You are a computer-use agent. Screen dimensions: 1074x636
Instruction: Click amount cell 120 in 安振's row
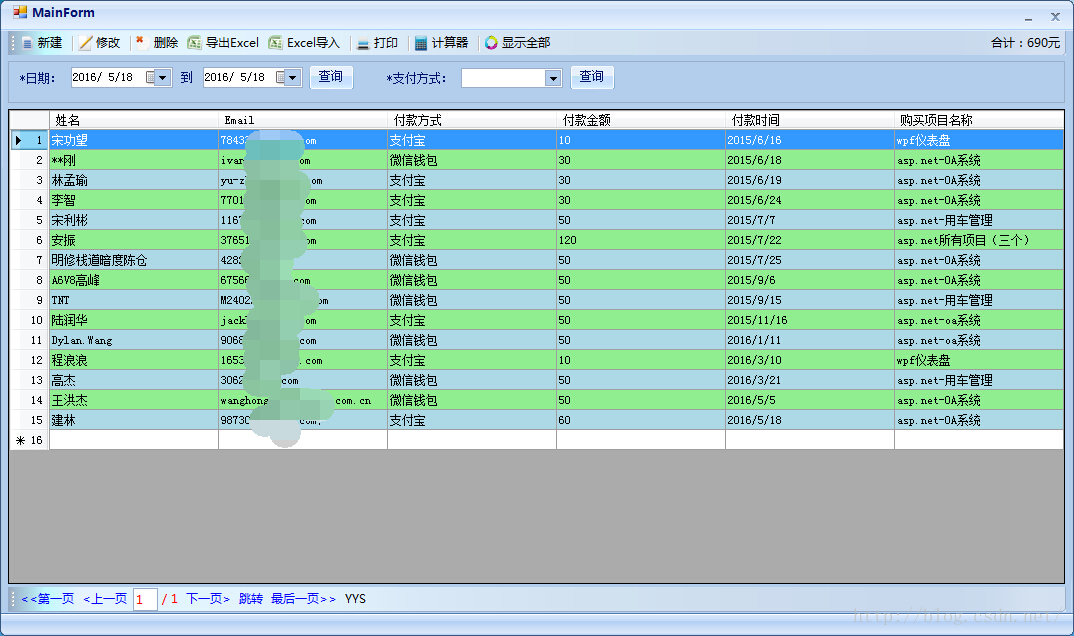pyautogui.click(x=641, y=240)
